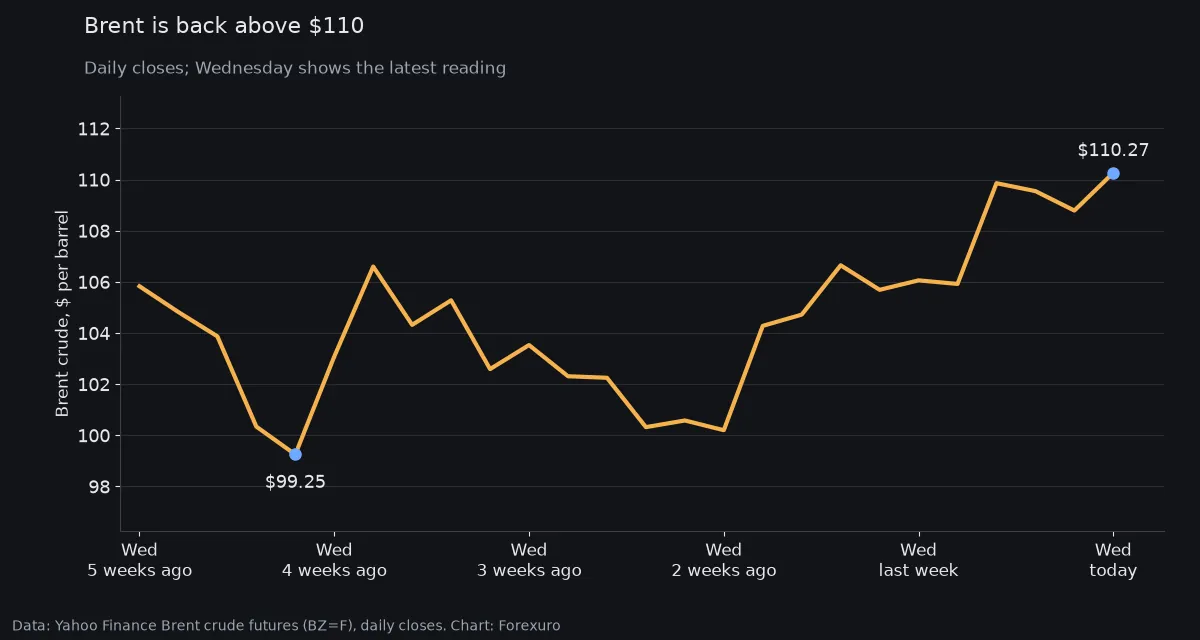Select the blue marker at the $110.27 point
This screenshot has width=1200, height=640.
[x=1113, y=173]
